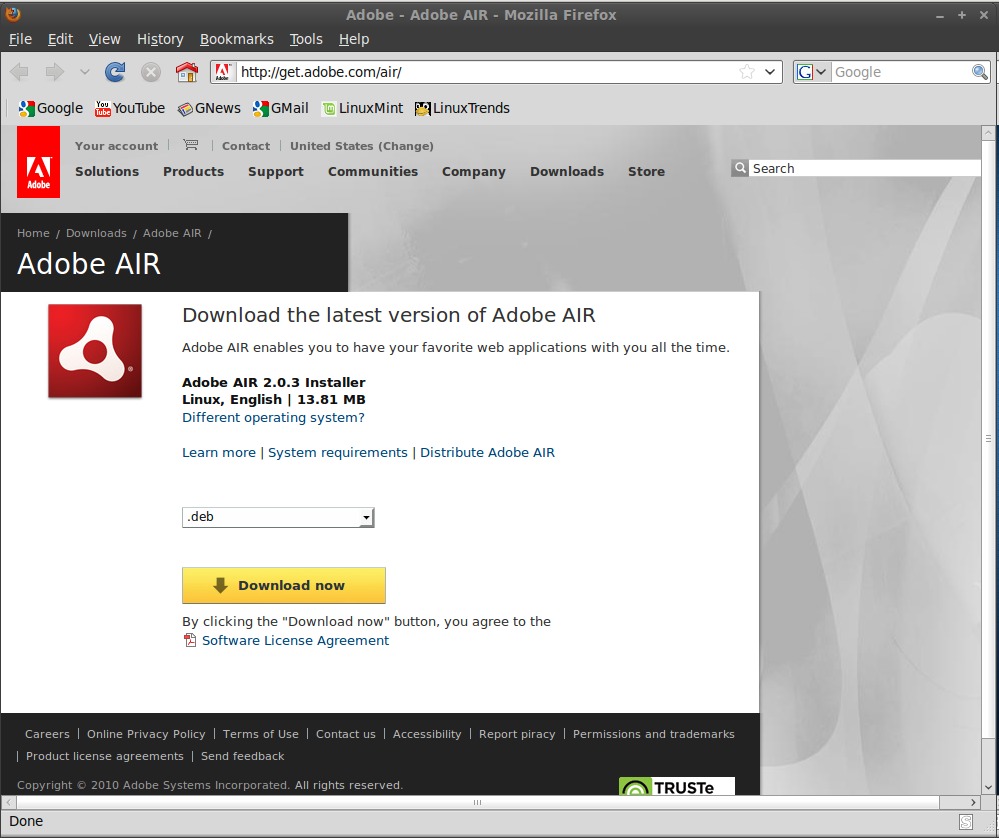Open the GNews bookmark
The image size is (999, 838).
[x=209, y=108]
